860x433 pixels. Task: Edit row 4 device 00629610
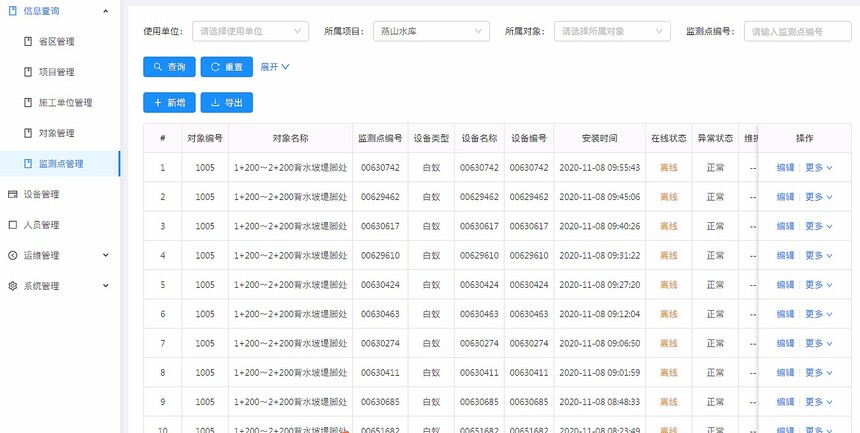[785, 255]
